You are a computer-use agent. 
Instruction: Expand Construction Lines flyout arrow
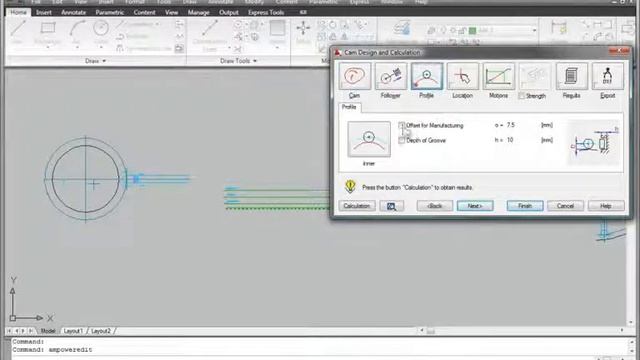(229, 48)
